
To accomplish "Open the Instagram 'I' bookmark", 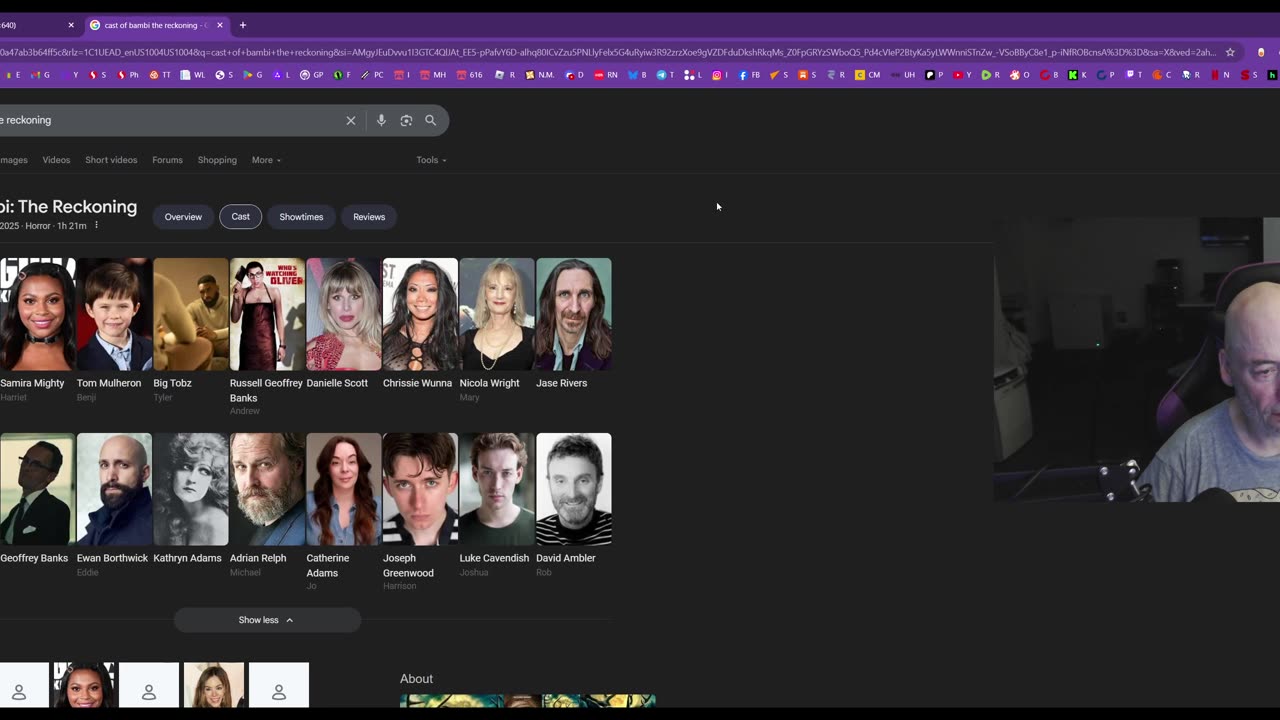I will (720, 74).
